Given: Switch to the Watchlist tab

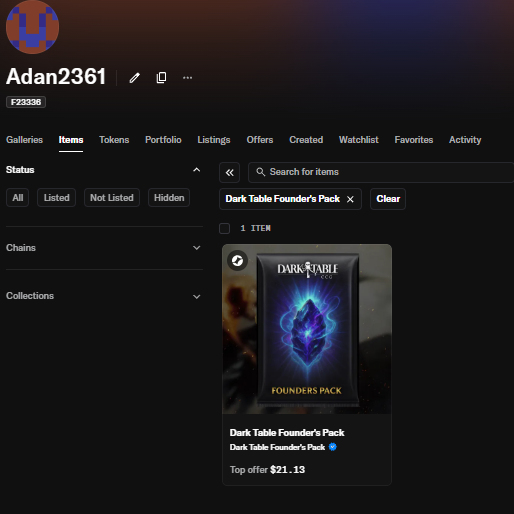Looking at the screenshot, I should [359, 140].
